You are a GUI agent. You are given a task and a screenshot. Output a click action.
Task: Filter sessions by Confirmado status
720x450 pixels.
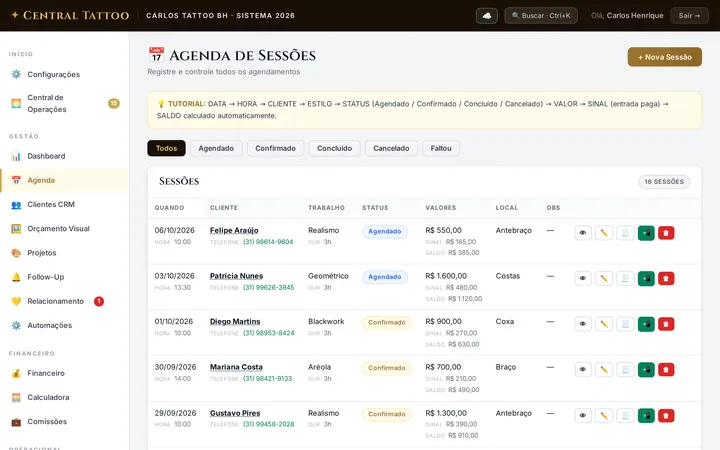(275, 148)
